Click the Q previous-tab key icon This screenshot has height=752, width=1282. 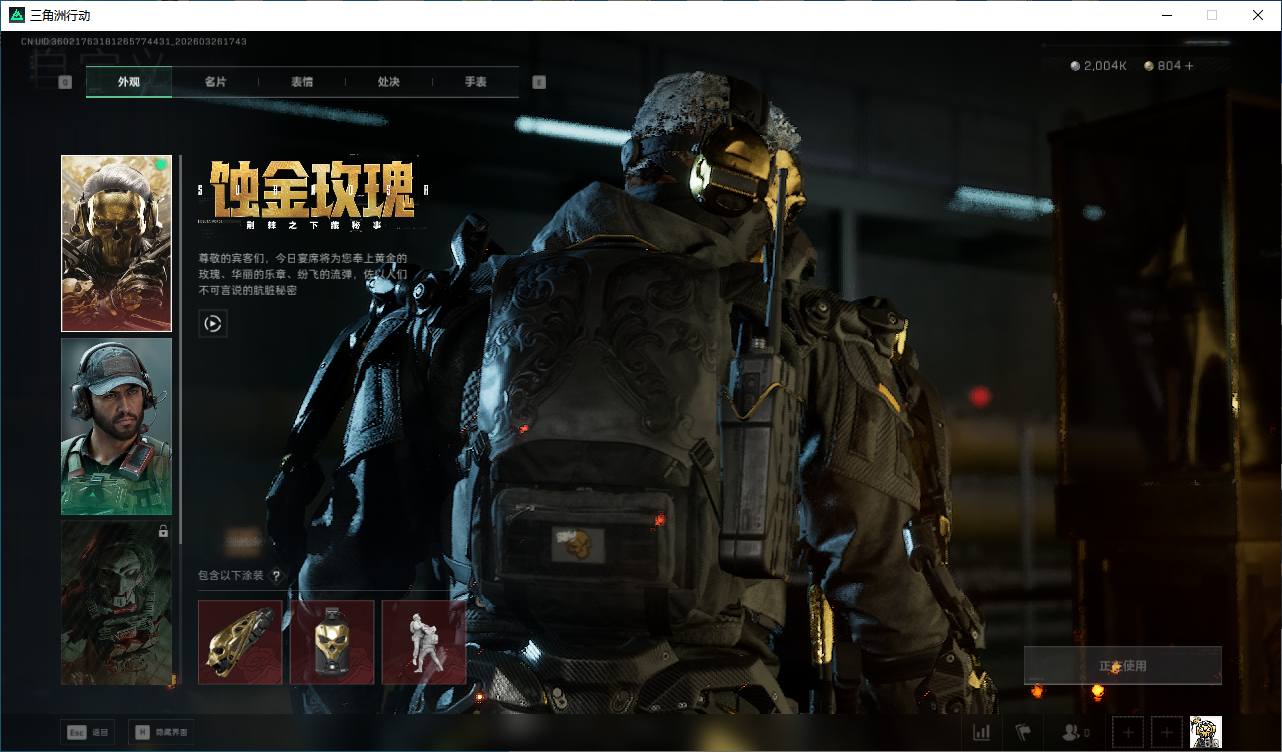pos(66,82)
